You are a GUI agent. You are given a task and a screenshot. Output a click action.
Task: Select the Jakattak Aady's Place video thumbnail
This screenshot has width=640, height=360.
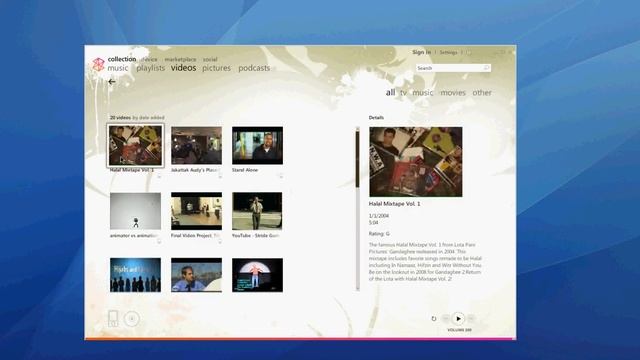[196, 145]
